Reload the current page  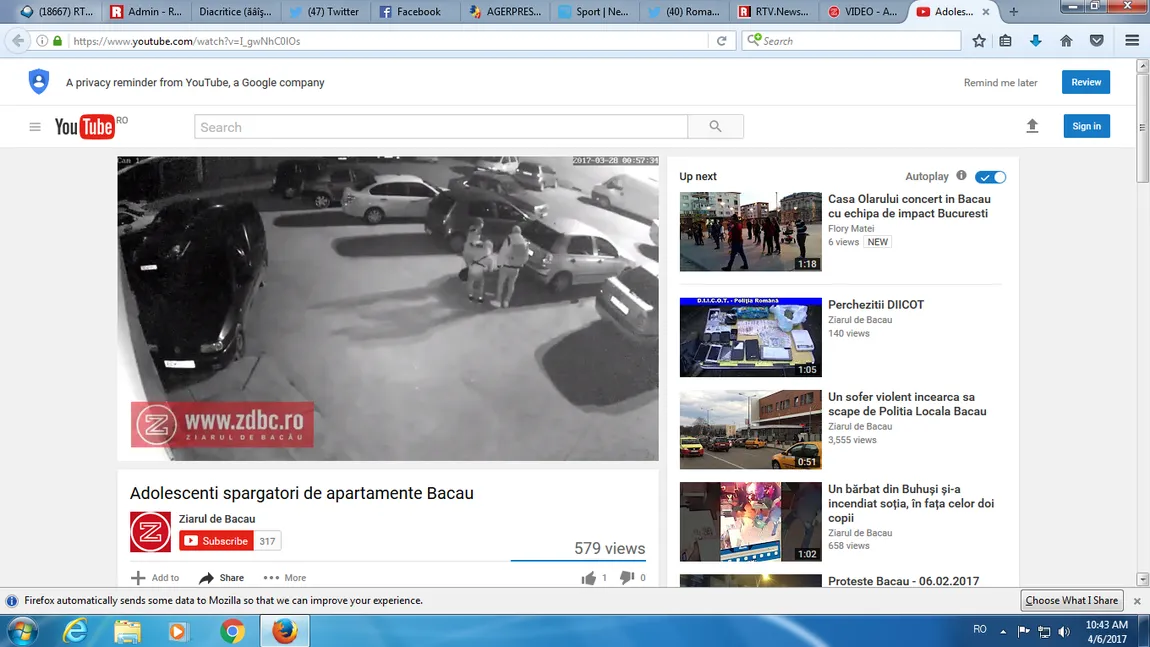[722, 41]
